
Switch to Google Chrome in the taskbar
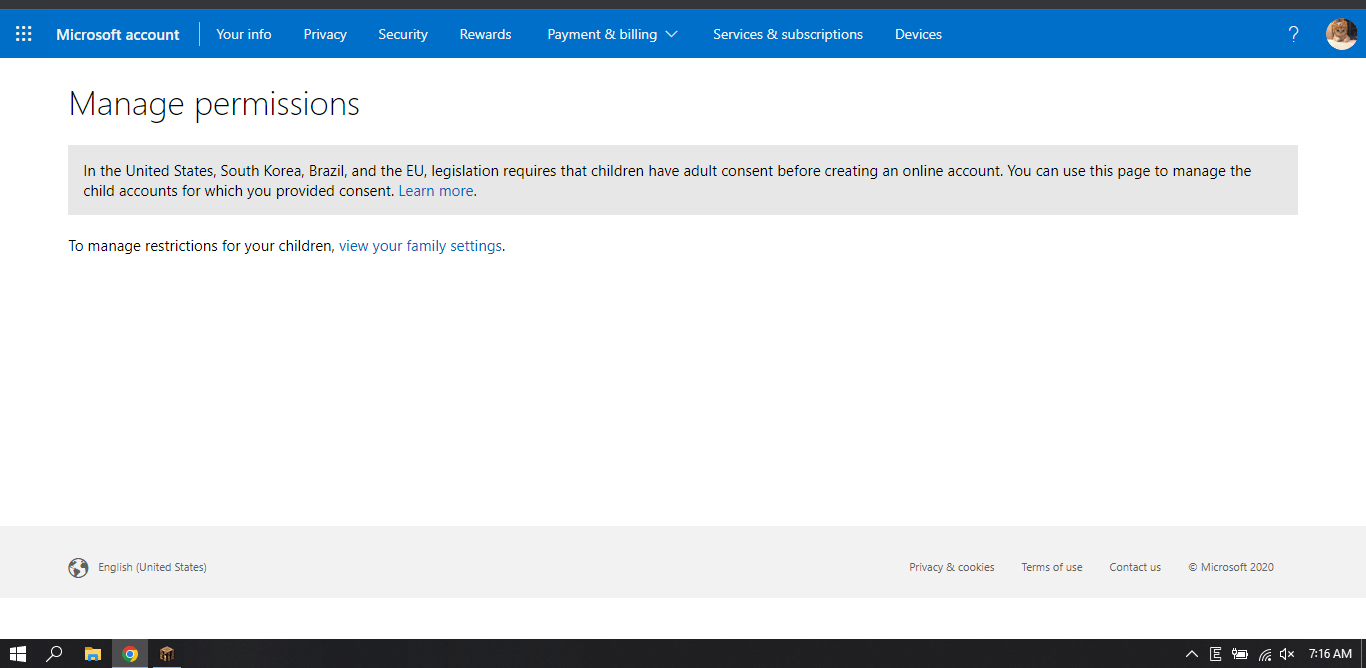[x=130, y=654]
